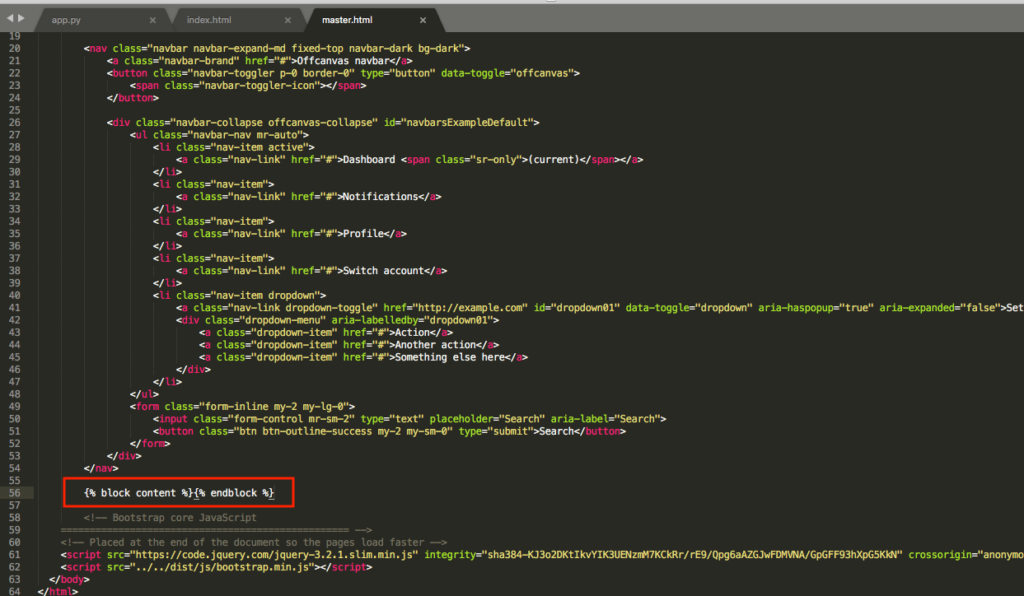1024x596 pixels.
Task: Close the app.py tab
Action: click(x=151, y=19)
